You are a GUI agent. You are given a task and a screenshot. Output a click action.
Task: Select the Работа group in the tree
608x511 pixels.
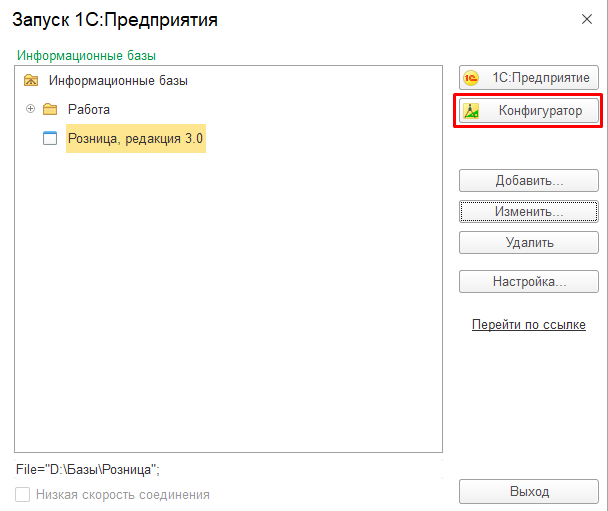click(89, 109)
